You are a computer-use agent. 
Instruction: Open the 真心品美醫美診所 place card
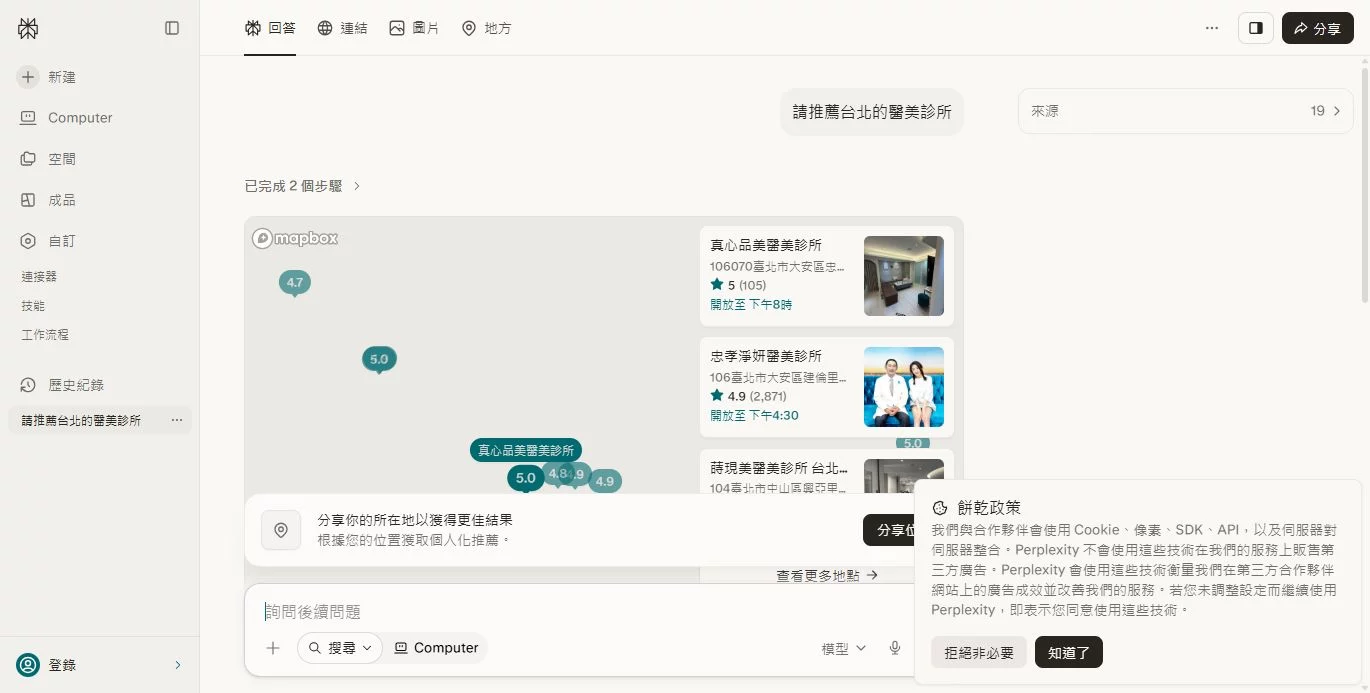click(827, 276)
